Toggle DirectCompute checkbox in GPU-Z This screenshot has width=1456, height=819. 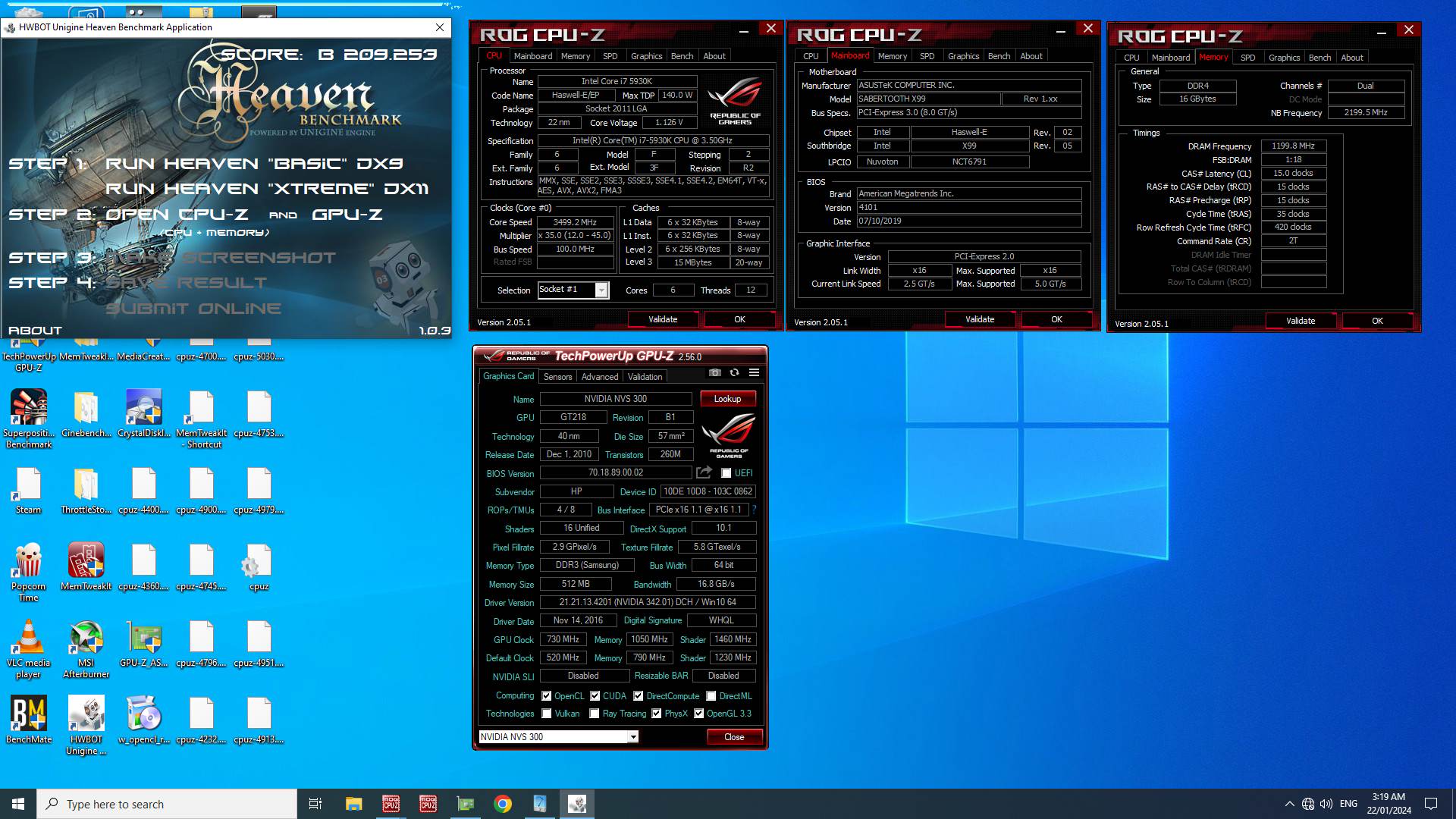coord(639,696)
